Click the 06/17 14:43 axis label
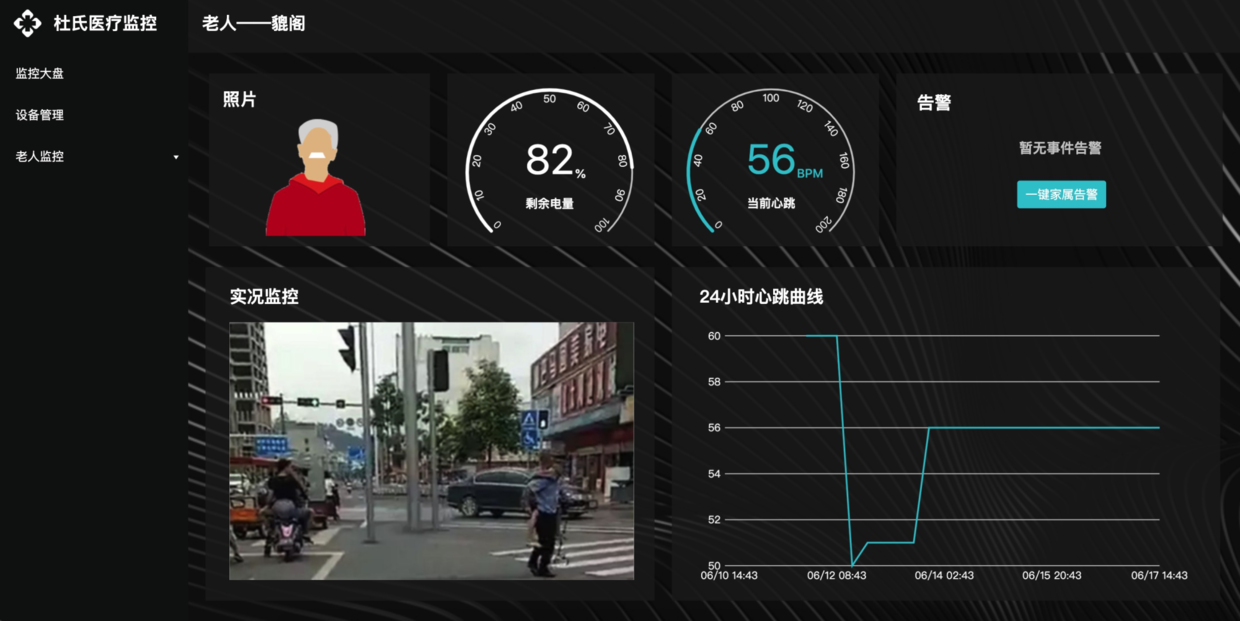Image resolution: width=1240 pixels, height=621 pixels. pos(1159,576)
